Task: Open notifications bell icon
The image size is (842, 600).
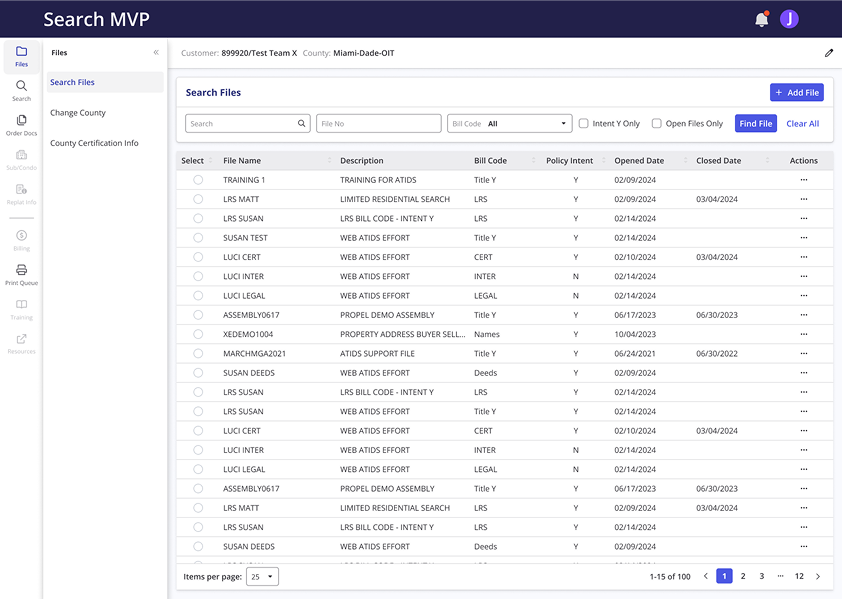Action: tap(761, 20)
